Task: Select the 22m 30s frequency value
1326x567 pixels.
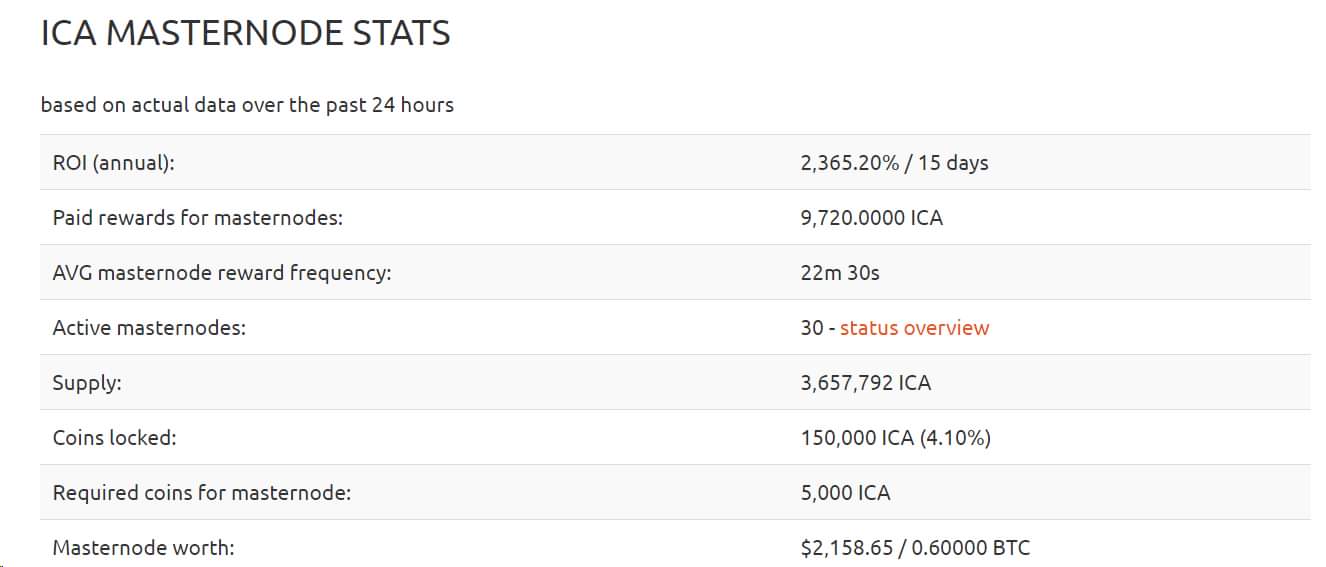Action: pyautogui.click(x=840, y=273)
